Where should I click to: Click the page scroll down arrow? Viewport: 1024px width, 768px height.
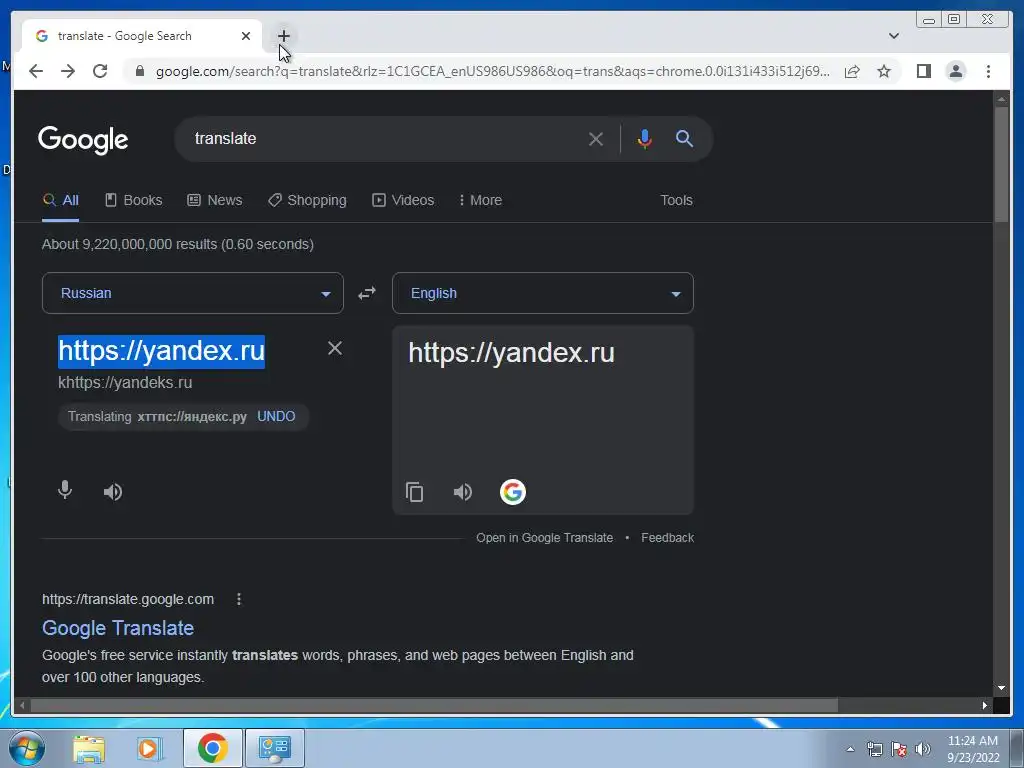pyautogui.click(x=1001, y=688)
